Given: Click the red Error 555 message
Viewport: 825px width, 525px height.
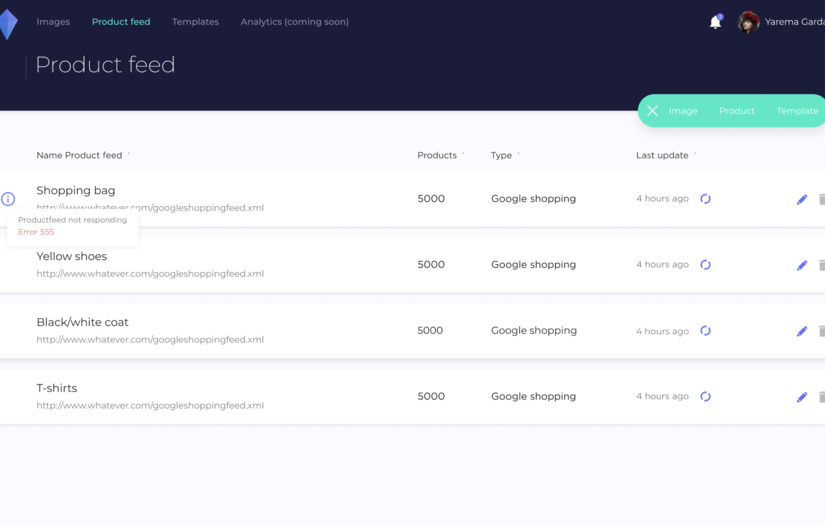Looking at the screenshot, I should [36, 232].
